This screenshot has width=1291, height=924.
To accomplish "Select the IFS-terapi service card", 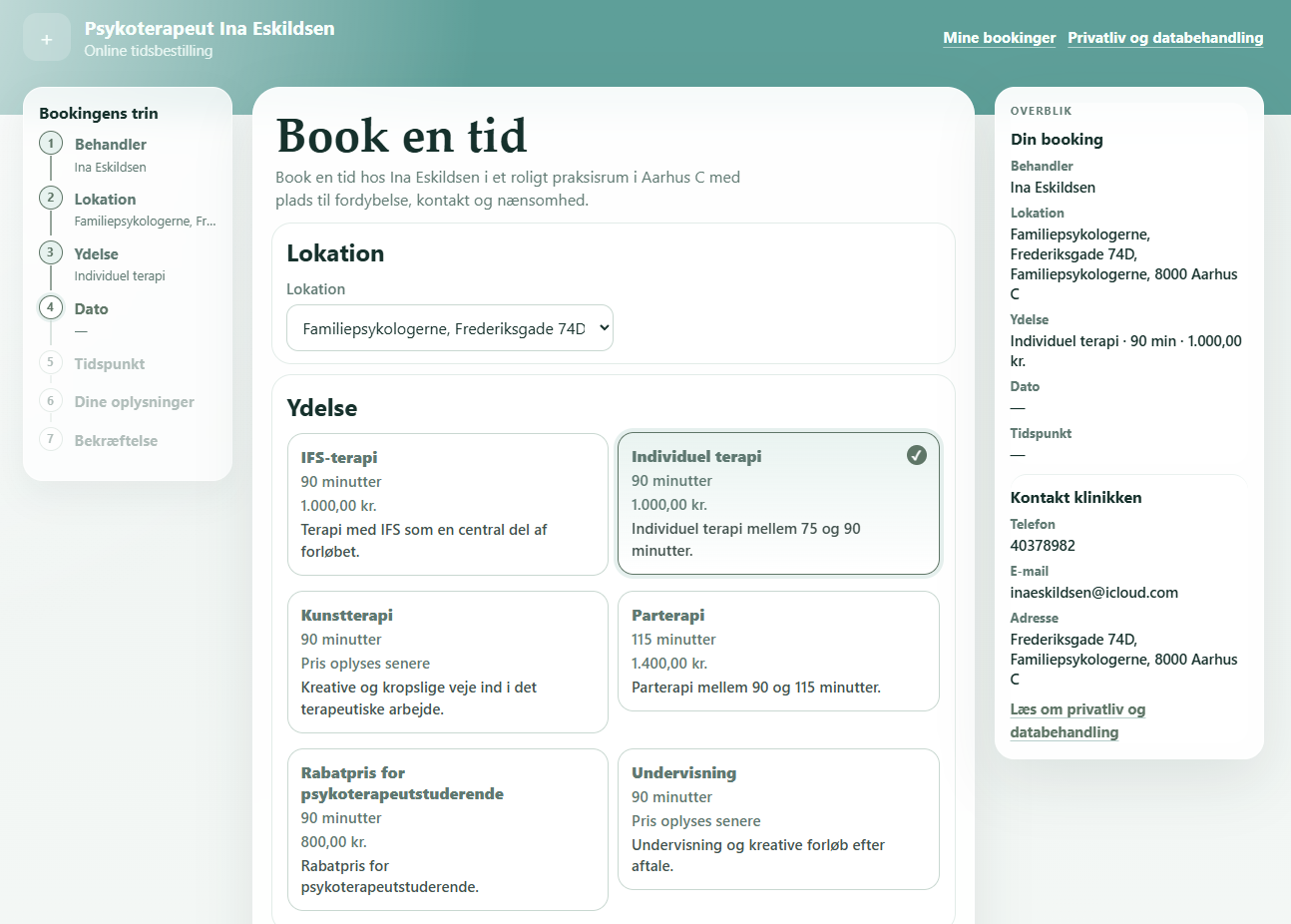I will tap(448, 504).
